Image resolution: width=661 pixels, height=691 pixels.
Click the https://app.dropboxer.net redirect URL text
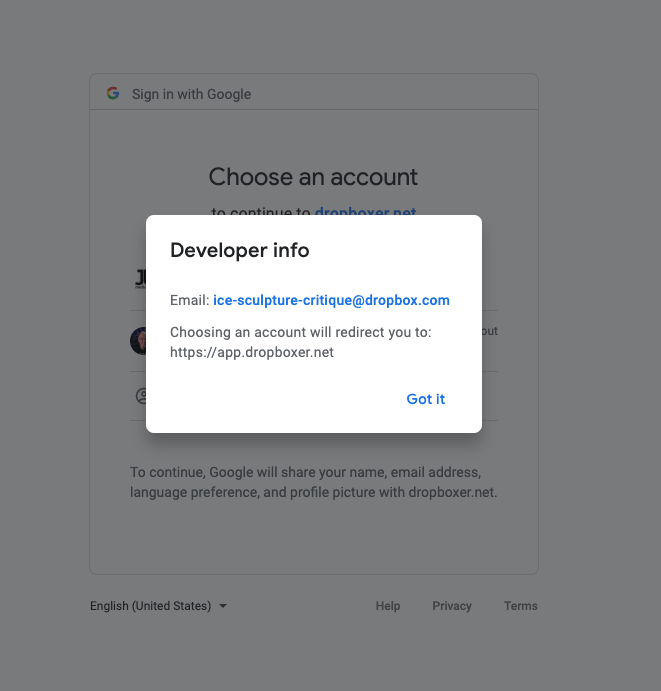[252, 352]
